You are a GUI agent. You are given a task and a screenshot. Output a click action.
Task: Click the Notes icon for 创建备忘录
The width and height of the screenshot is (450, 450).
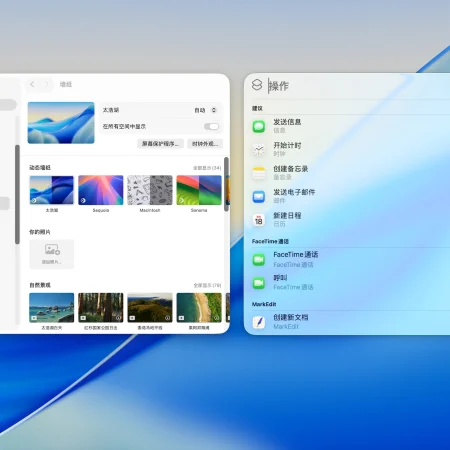pos(259,173)
